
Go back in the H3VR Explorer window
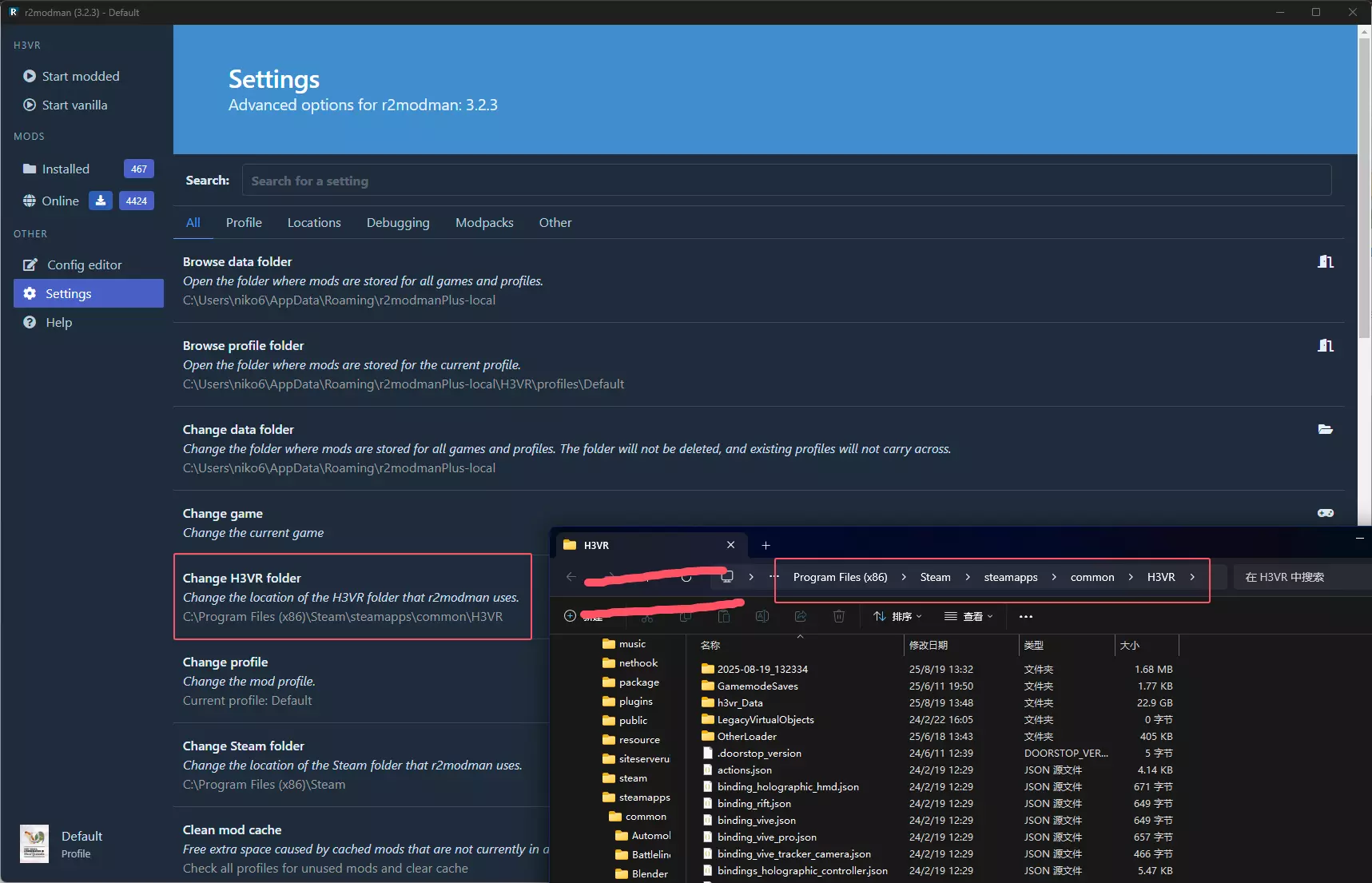coord(571,577)
